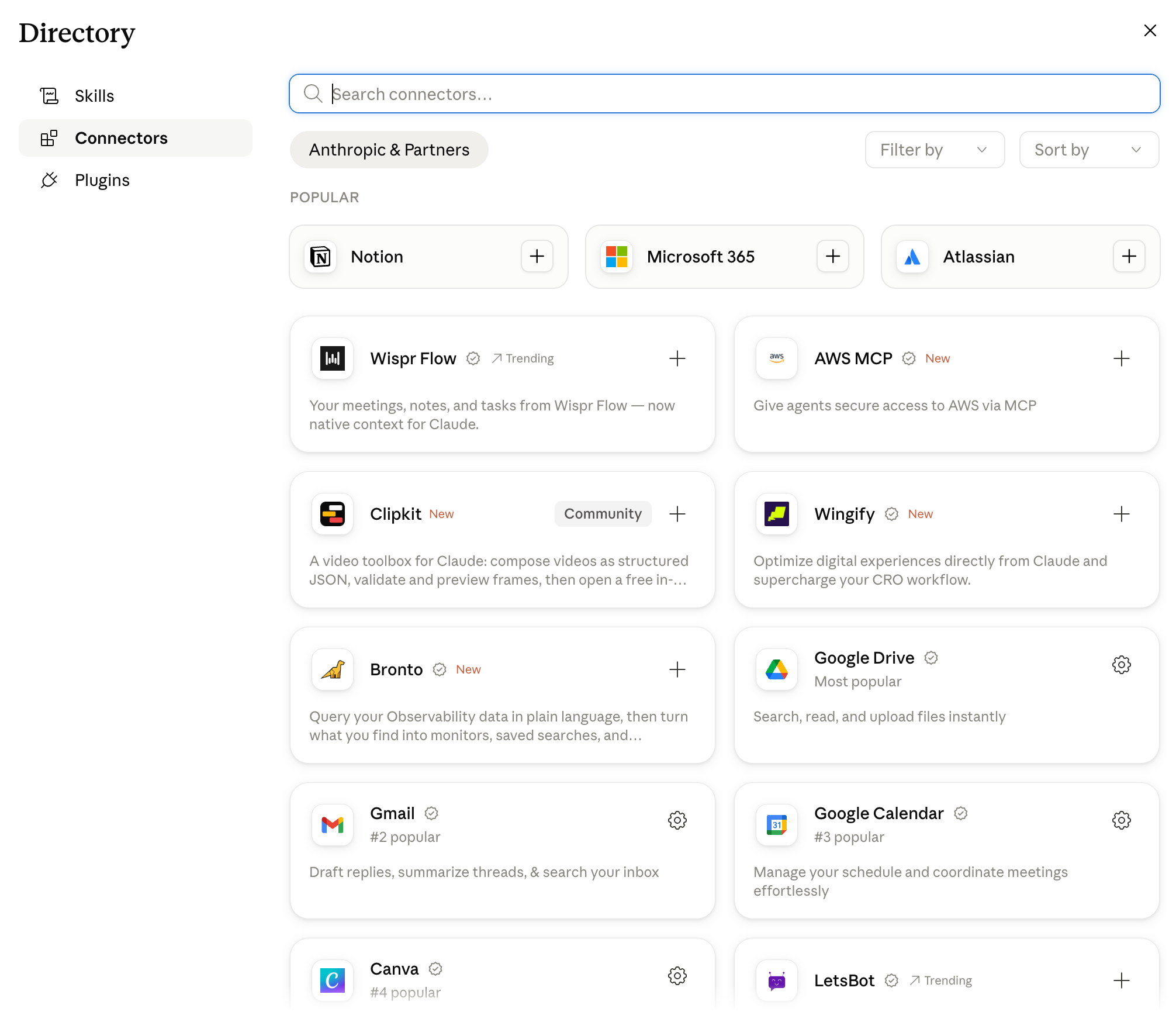Expand the Filter by dropdown
Viewport: 1176px width, 1029px height.
point(935,150)
